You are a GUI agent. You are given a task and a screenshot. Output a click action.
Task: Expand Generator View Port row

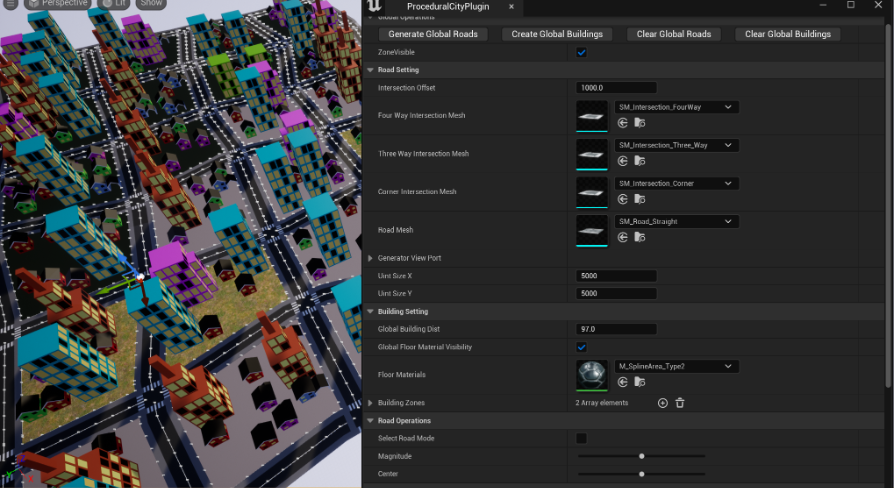click(x=371, y=258)
